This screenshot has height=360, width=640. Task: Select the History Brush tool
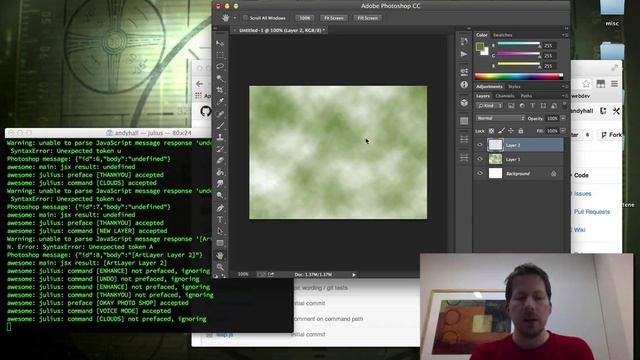tap(220, 149)
